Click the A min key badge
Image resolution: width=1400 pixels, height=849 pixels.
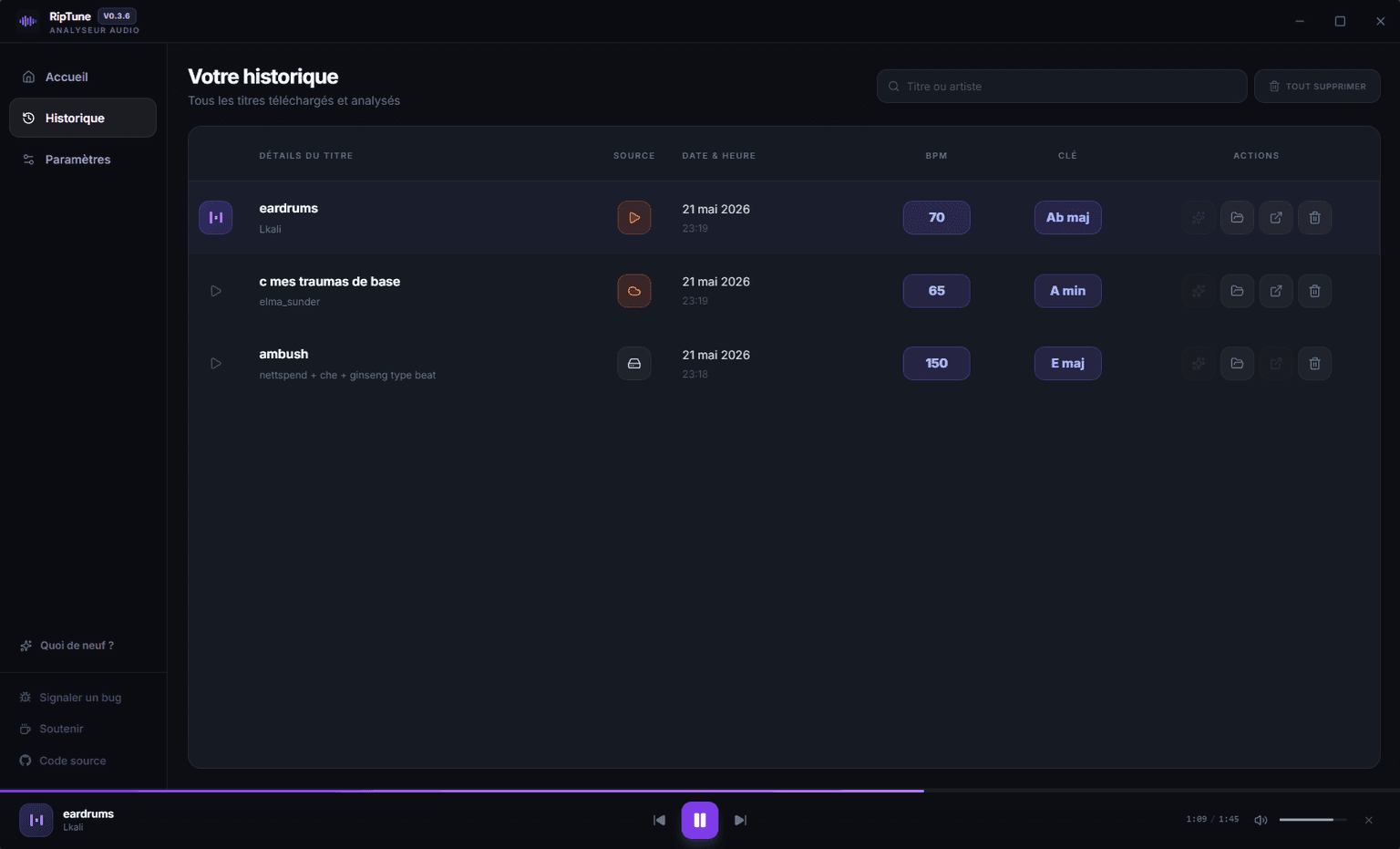coord(1067,291)
